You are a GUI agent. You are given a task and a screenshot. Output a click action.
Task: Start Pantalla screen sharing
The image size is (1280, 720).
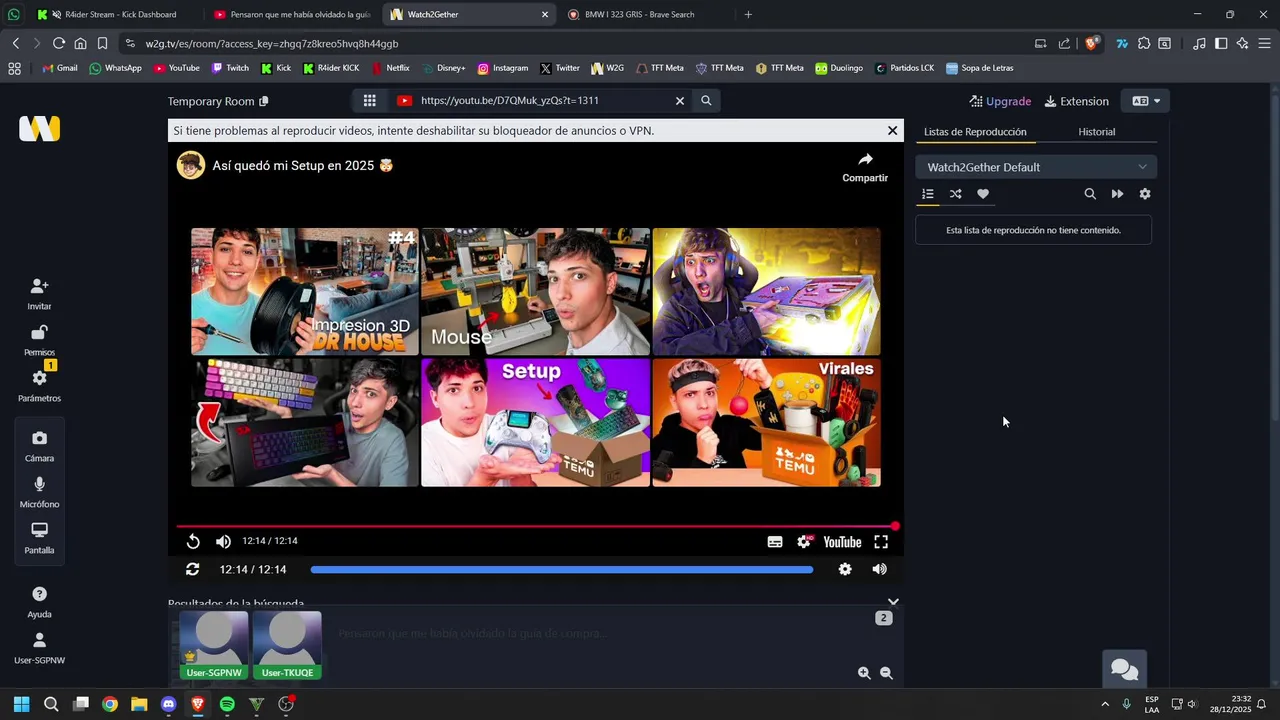coord(39,530)
